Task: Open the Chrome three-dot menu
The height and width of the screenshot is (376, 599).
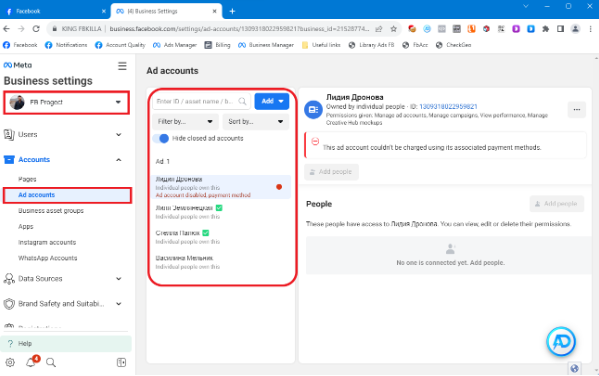Action: coord(591,29)
